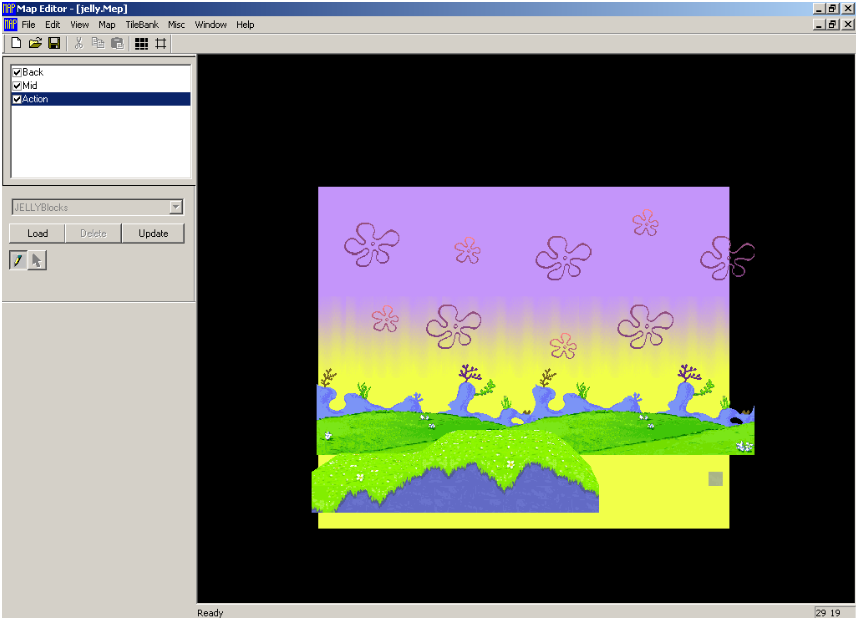This screenshot has height=621, width=857.
Task: Click the hash-shaped grid lines toolbar icon
Action: pos(161,43)
